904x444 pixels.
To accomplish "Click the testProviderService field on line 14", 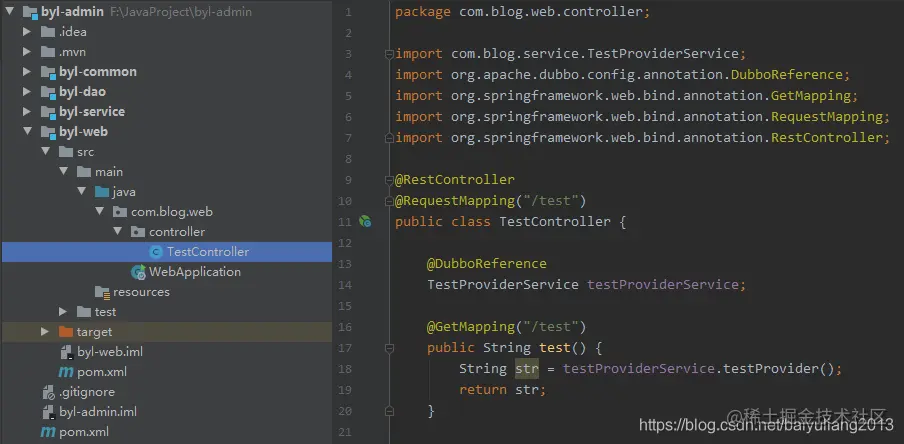I will (662, 285).
